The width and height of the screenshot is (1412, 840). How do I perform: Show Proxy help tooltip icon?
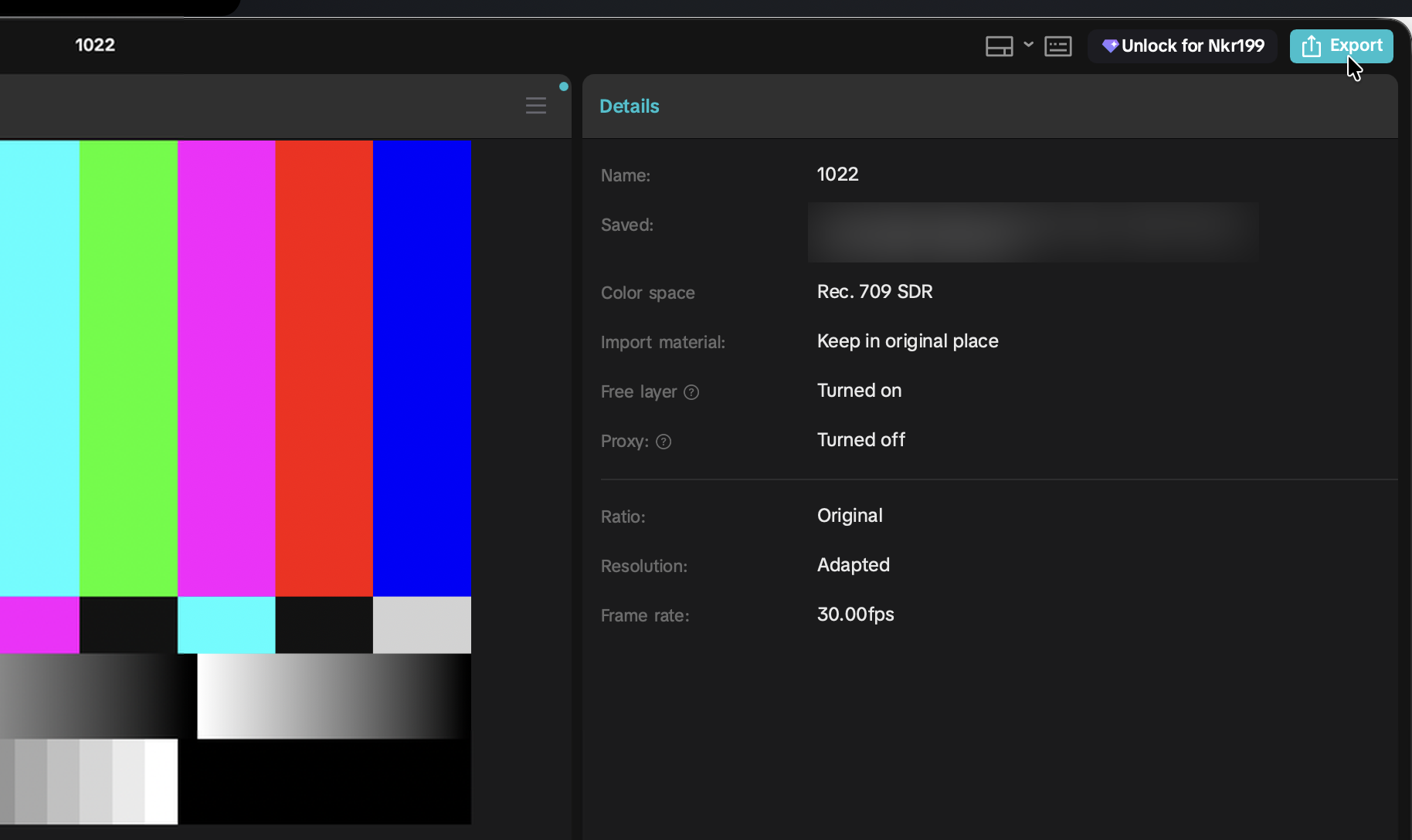pos(664,442)
